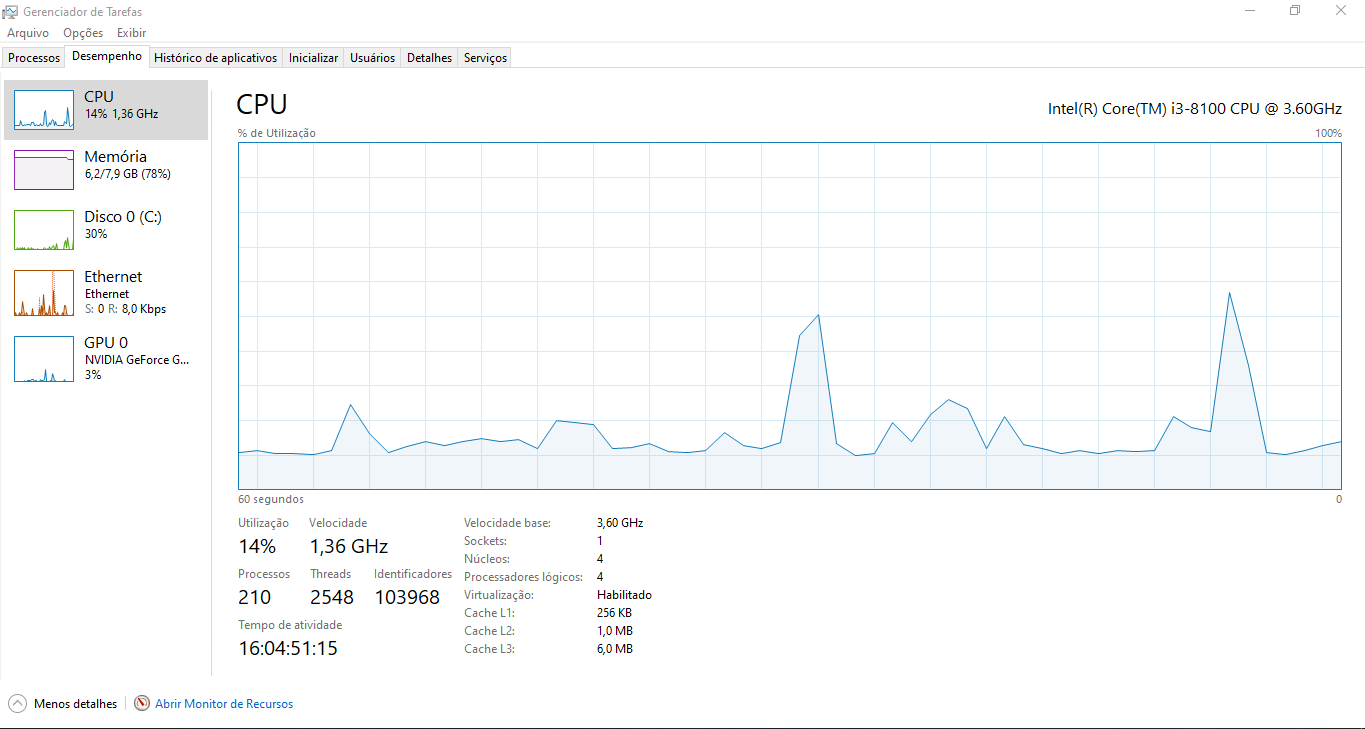This screenshot has height=729, width=1365.
Task: Switch to the Serviços tab
Action: pyautogui.click(x=485, y=58)
